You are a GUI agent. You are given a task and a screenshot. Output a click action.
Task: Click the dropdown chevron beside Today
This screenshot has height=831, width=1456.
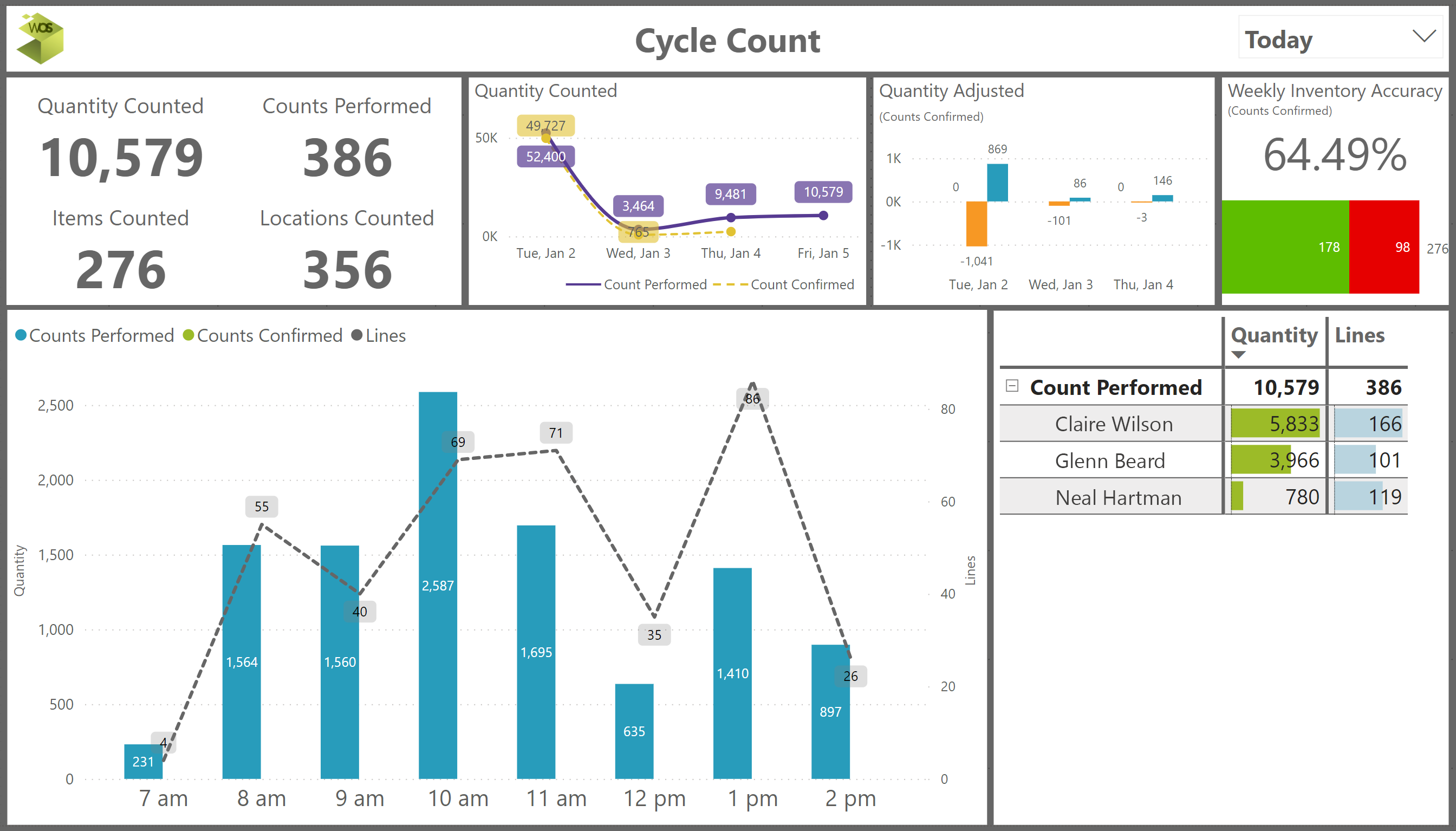pyautogui.click(x=1423, y=36)
